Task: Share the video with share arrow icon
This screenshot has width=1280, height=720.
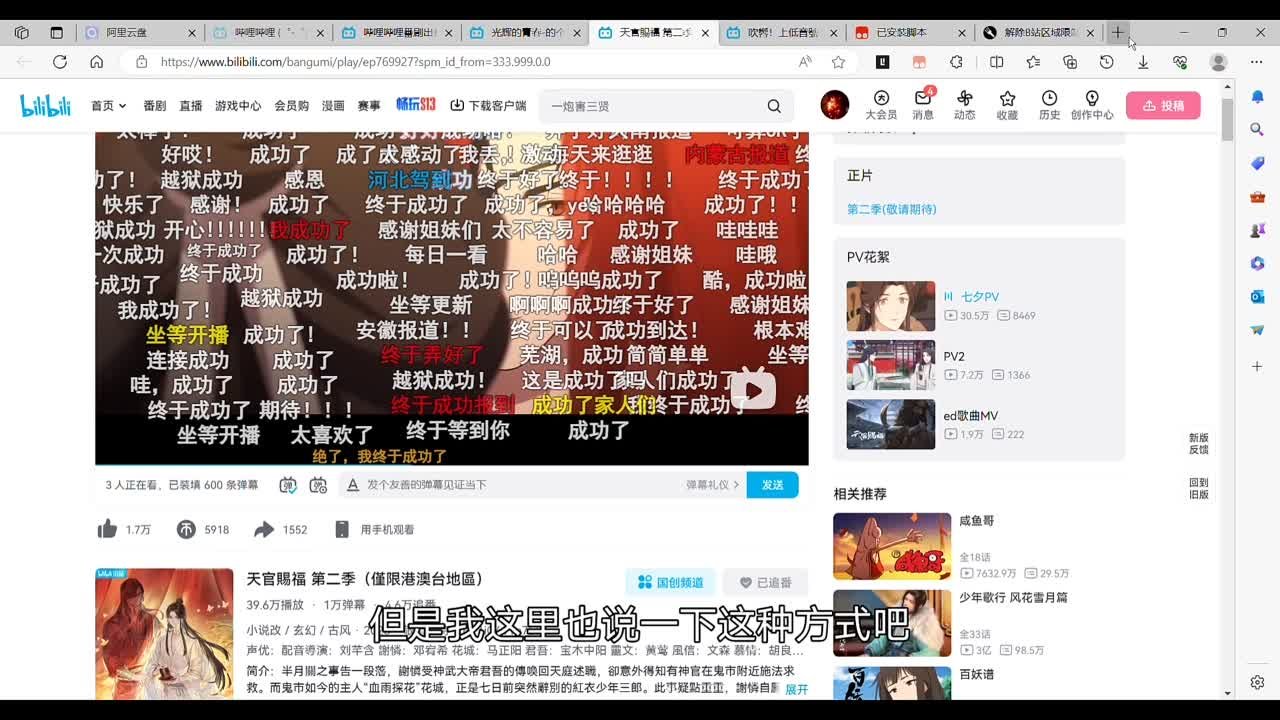Action: [264, 529]
